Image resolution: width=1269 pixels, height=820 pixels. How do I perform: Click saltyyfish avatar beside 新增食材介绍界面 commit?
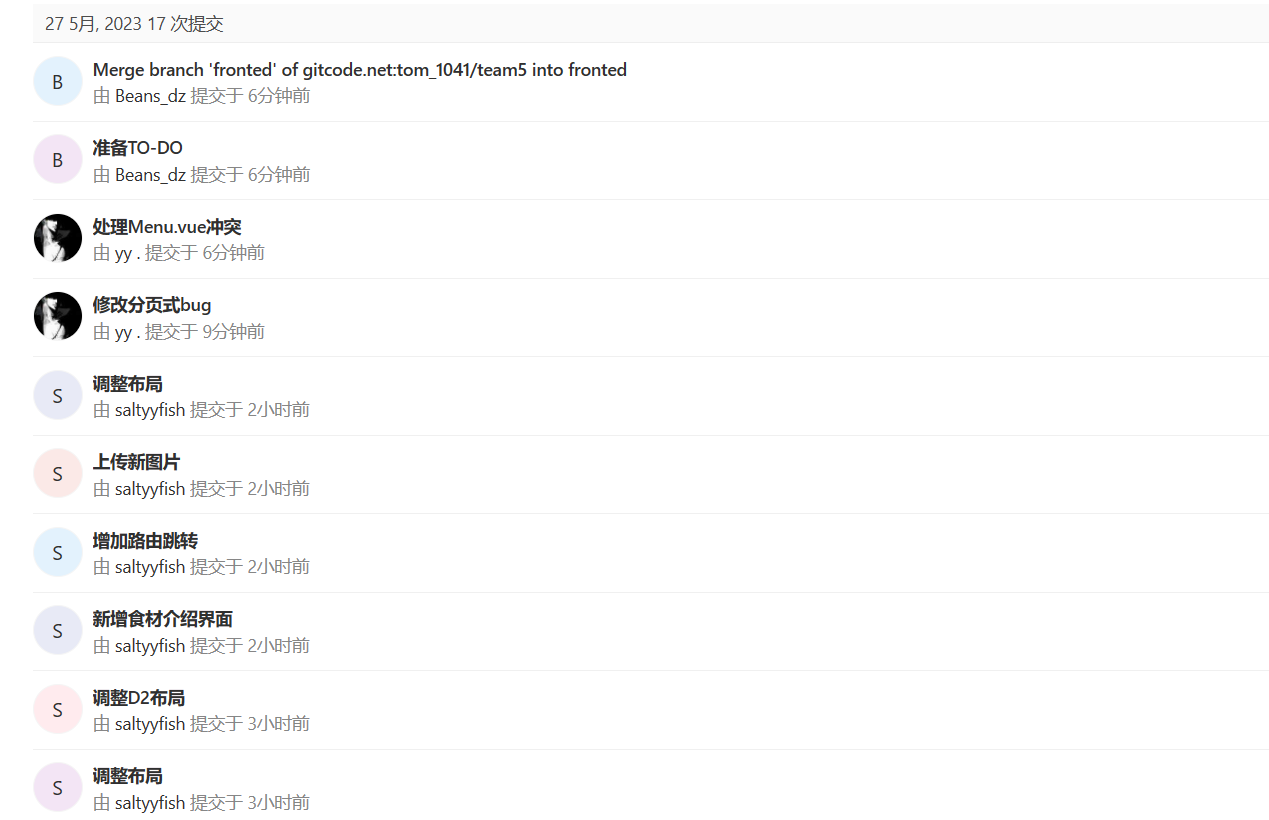click(57, 631)
